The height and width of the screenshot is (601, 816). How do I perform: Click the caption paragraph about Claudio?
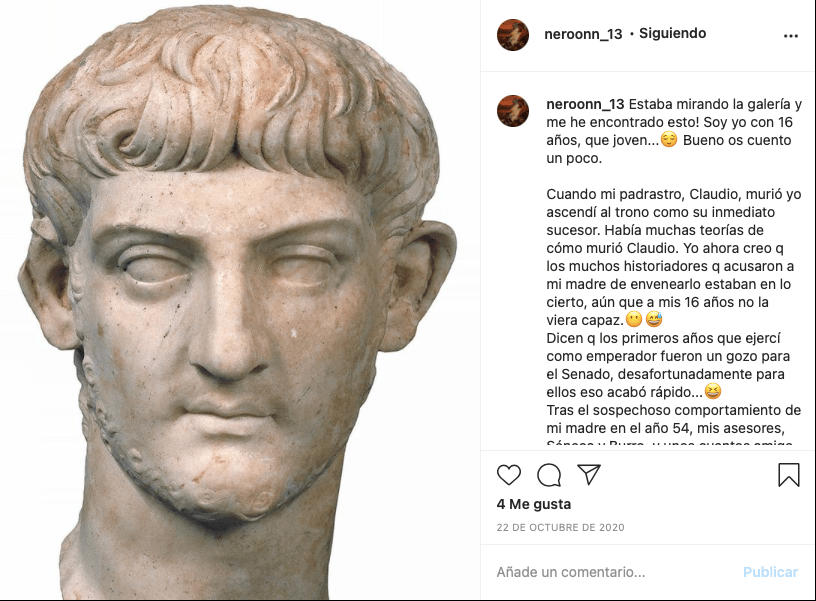pyautogui.click(x=673, y=257)
